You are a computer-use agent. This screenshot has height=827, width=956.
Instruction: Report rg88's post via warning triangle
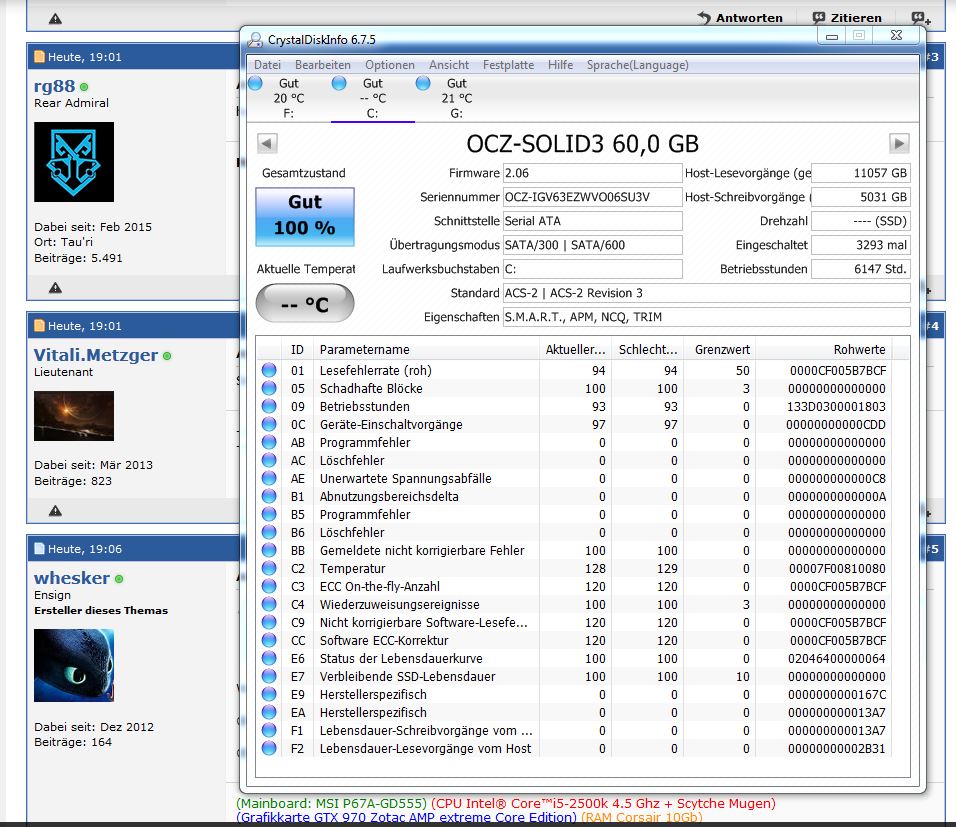pos(55,287)
